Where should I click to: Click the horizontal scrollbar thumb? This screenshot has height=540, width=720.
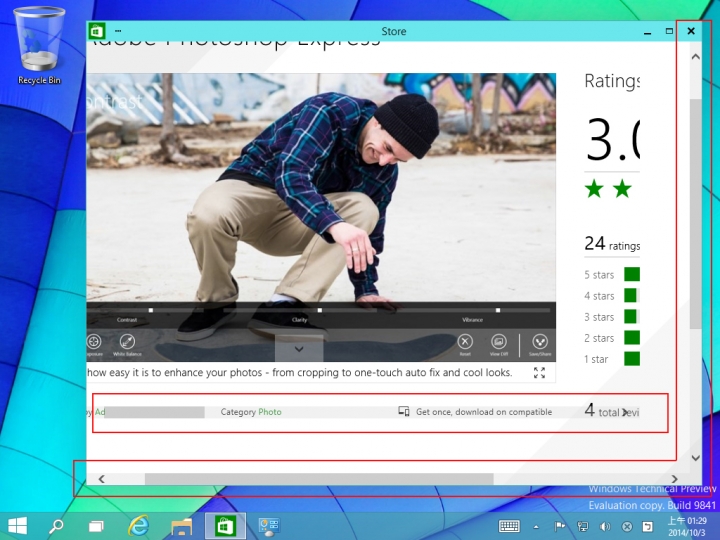pyautogui.click(x=319, y=479)
